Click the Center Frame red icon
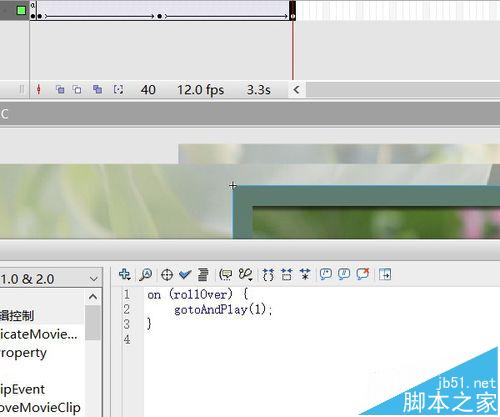Viewport: 500px width, 417px height. click(x=39, y=89)
